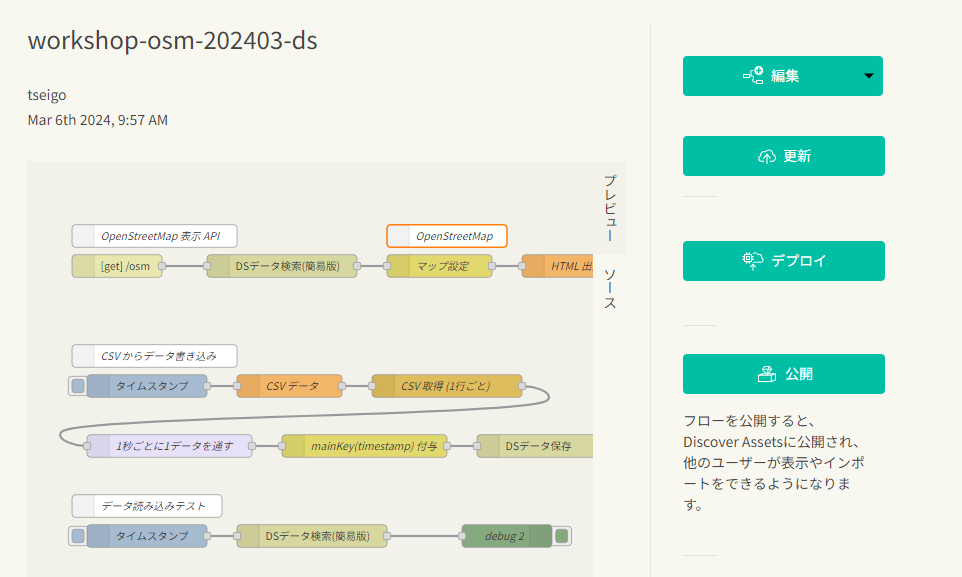Select the CSVデータ template node
962x577 pixels.
290,386
